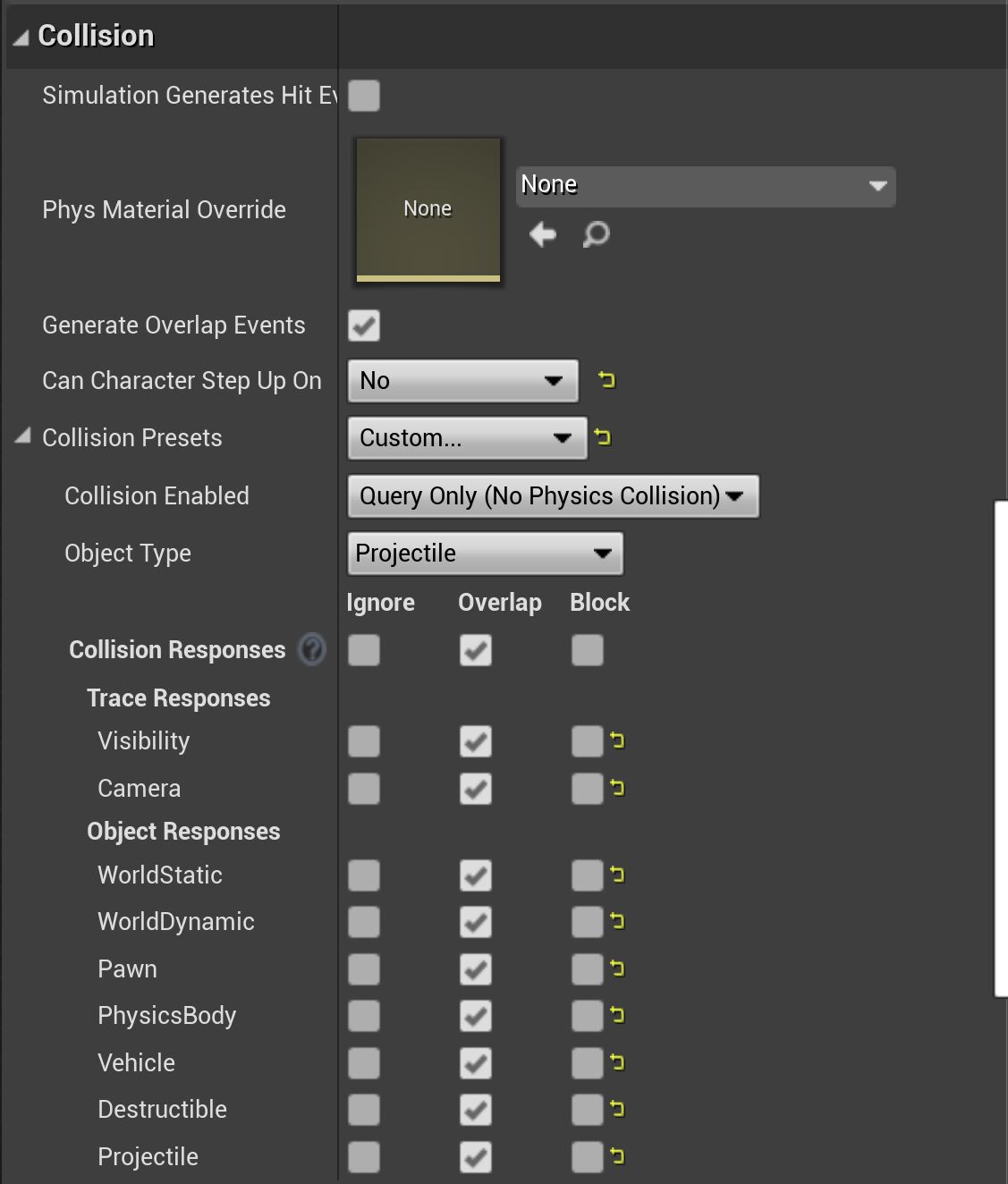
Task: Reset Collision Presets with the yellow revert arrow
Action: point(602,437)
